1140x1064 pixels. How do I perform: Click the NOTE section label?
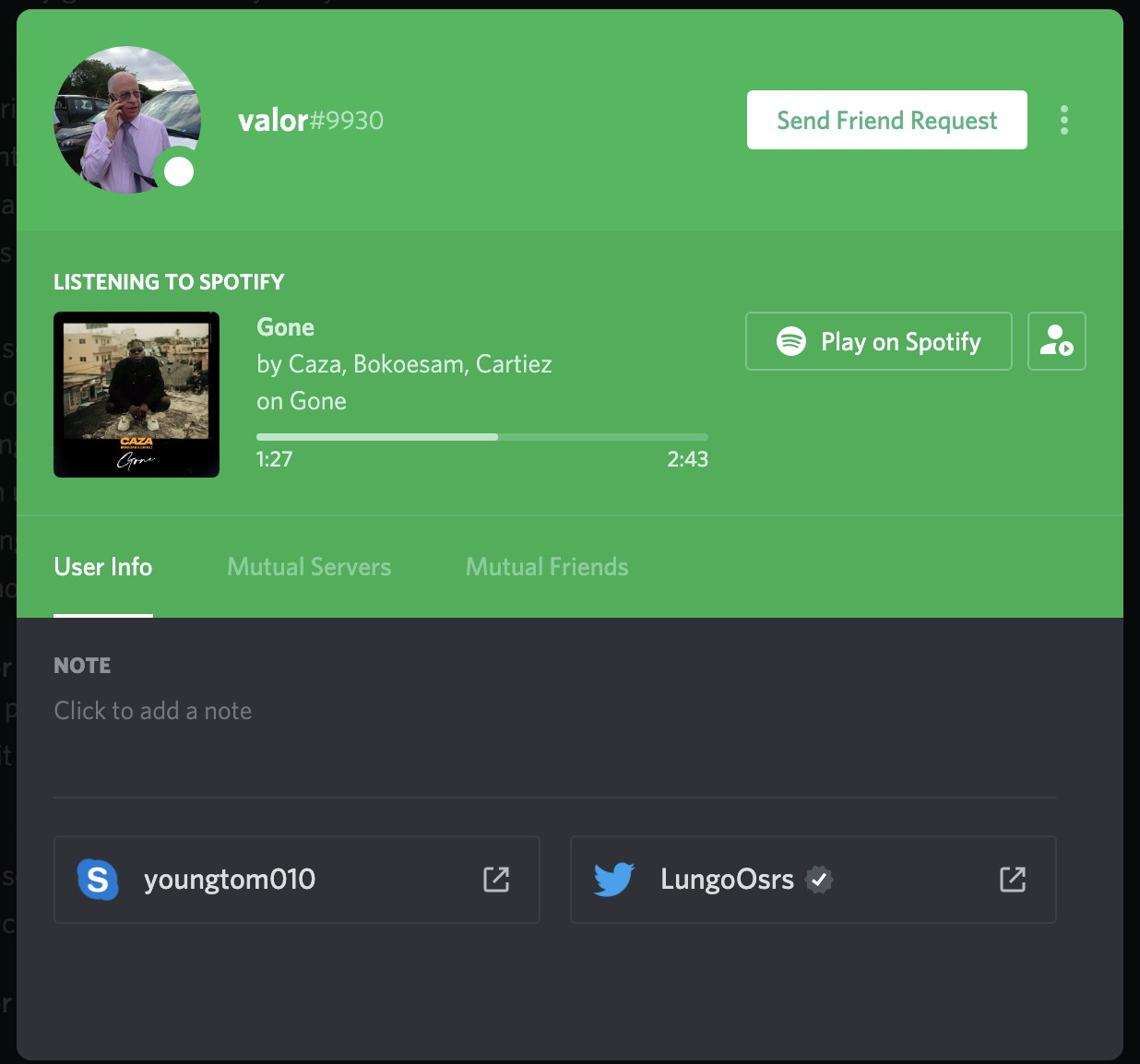tap(82, 666)
